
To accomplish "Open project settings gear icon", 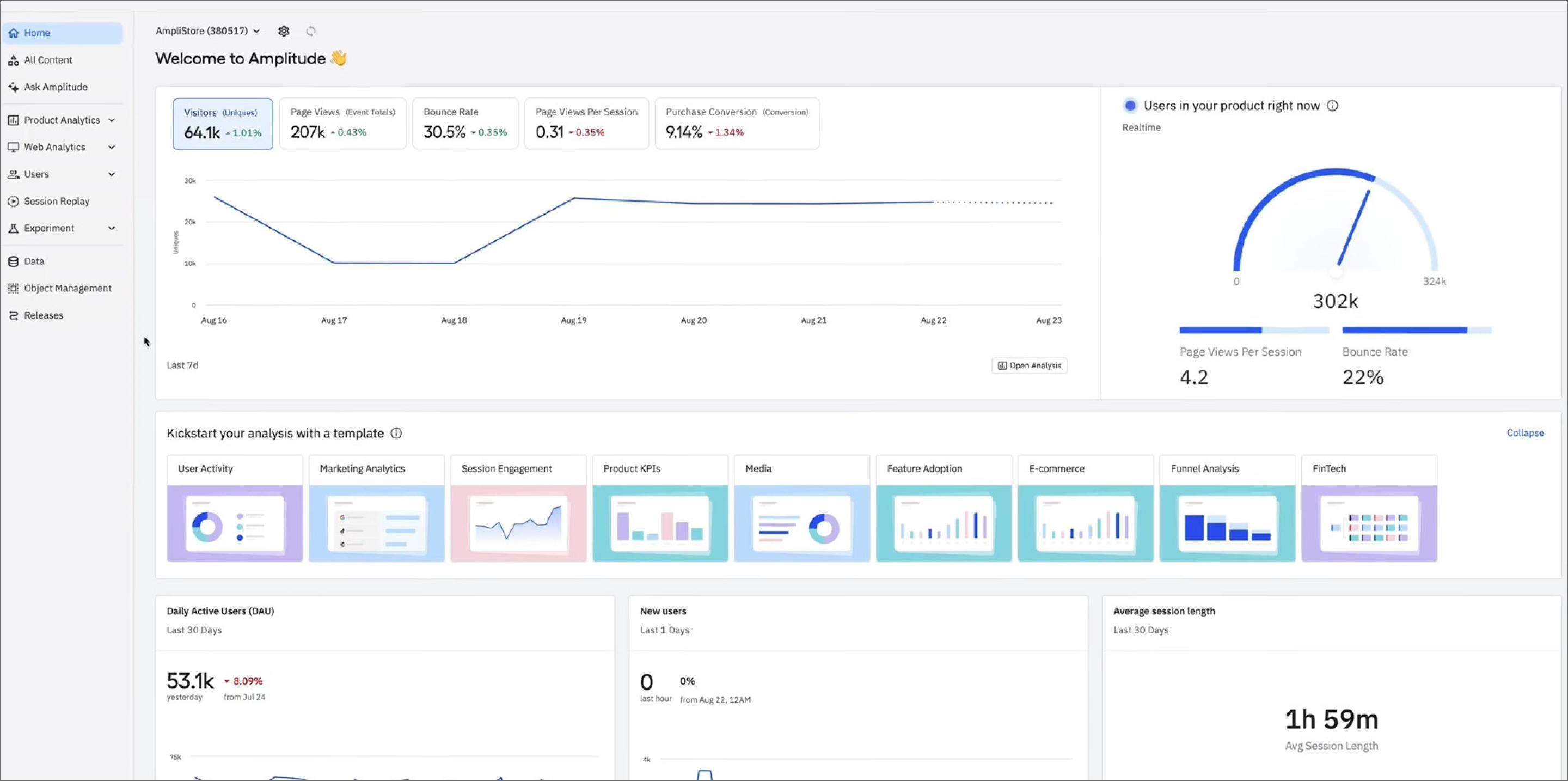I will [284, 31].
